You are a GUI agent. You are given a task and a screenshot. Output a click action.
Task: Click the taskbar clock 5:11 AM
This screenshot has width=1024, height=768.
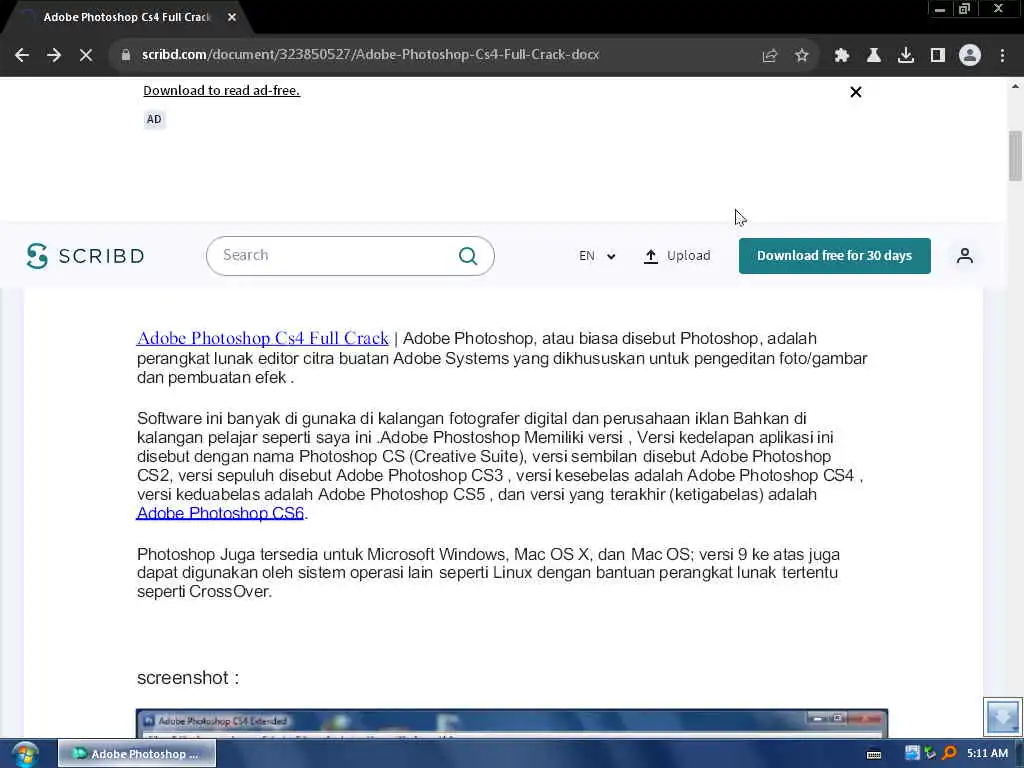click(987, 754)
